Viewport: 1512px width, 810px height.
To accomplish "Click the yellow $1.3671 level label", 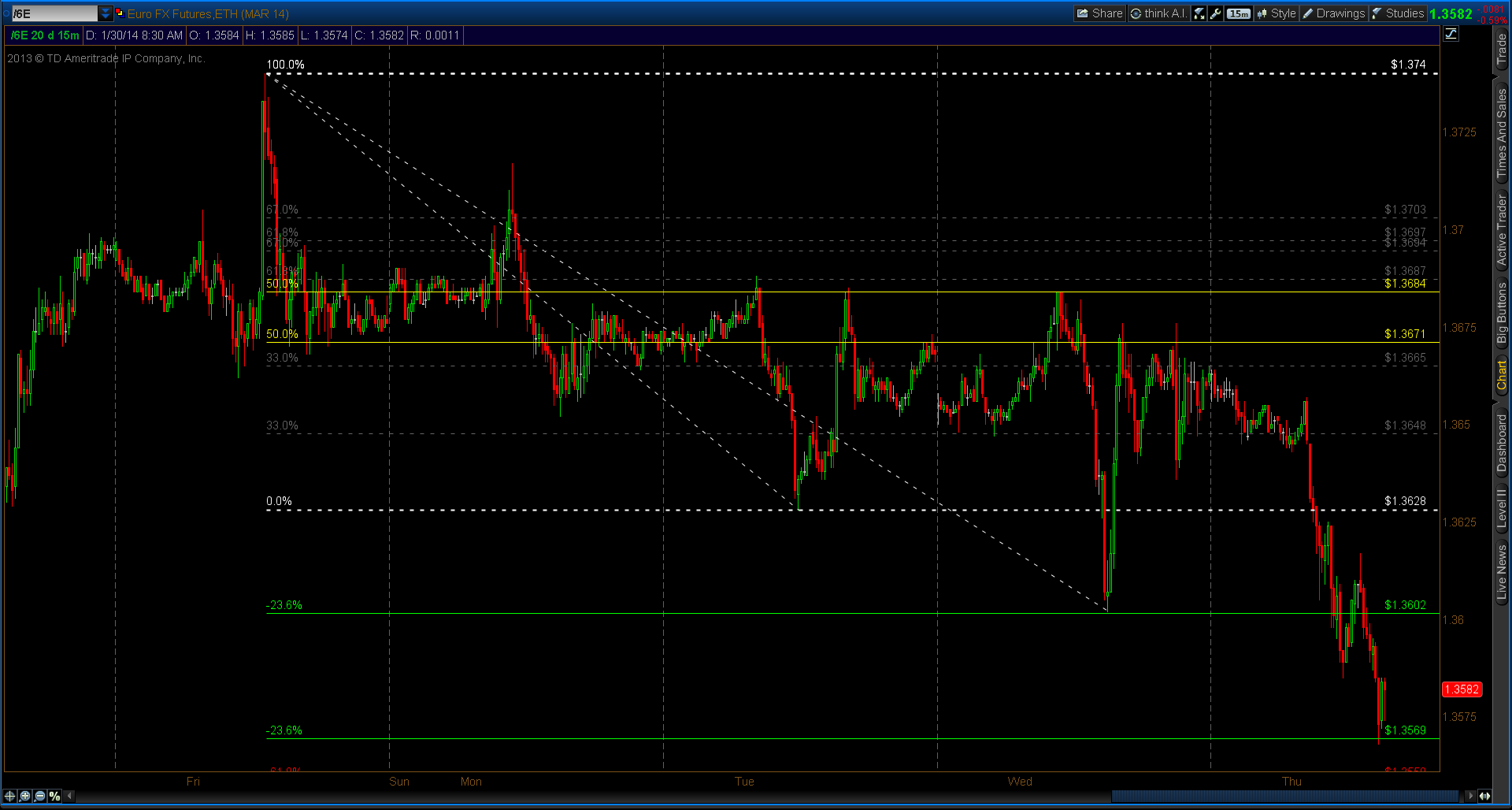I will (1405, 334).
